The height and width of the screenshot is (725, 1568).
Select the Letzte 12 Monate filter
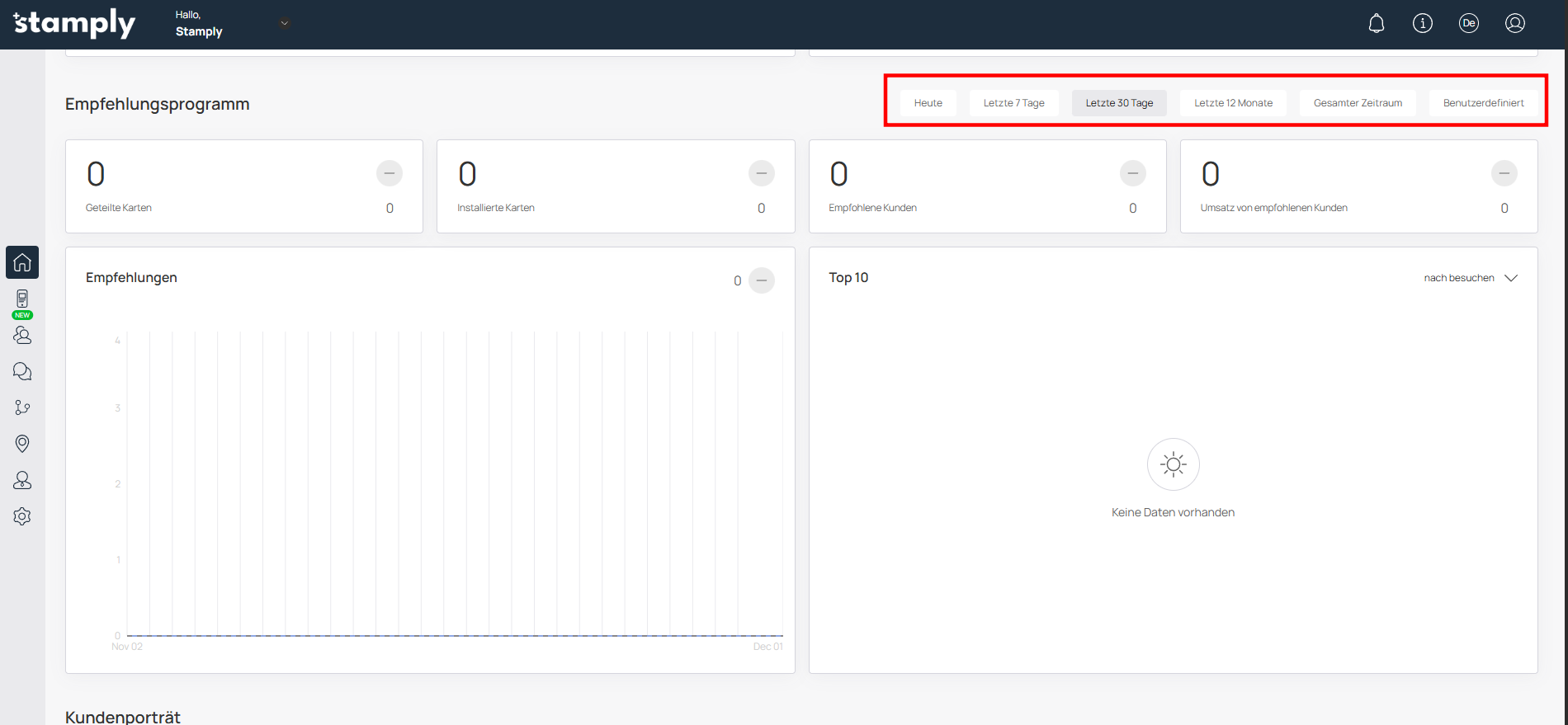(x=1233, y=103)
